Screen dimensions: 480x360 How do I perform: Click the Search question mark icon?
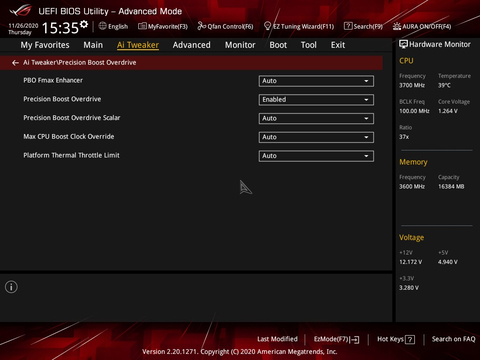click(348, 26)
